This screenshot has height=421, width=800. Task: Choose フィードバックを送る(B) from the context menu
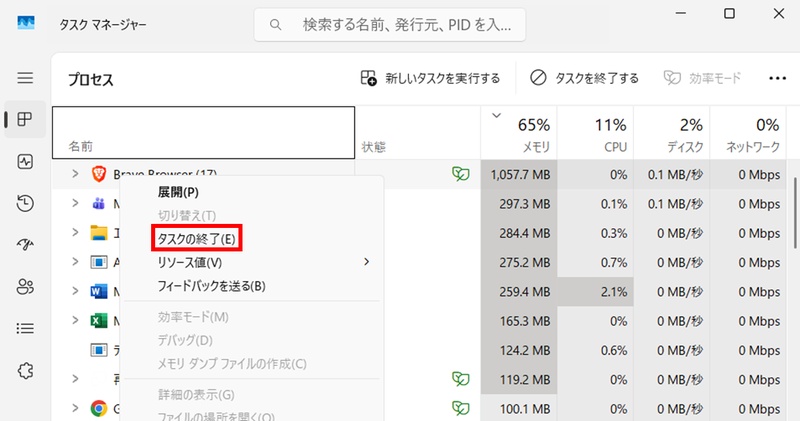(x=252, y=286)
